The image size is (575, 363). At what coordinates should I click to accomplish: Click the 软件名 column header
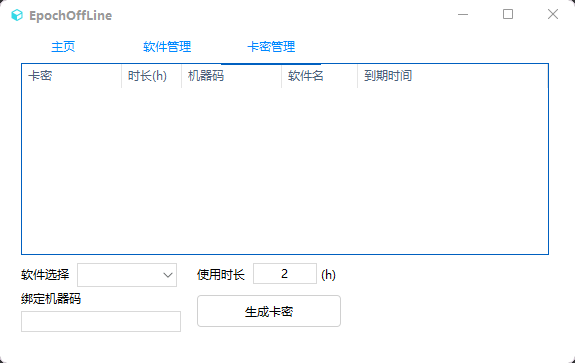[319, 76]
